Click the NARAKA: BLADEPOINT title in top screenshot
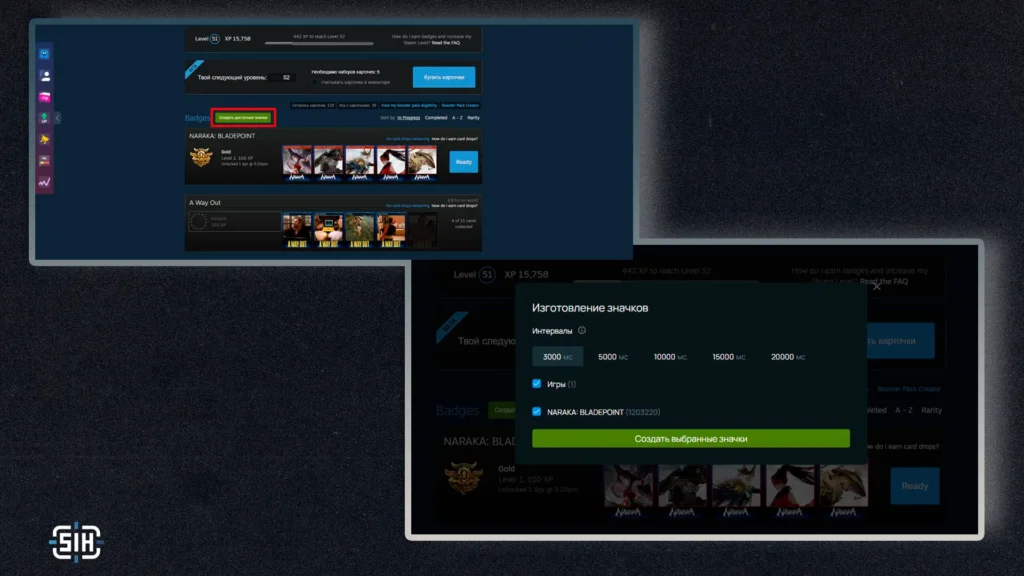 click(222, 136)
